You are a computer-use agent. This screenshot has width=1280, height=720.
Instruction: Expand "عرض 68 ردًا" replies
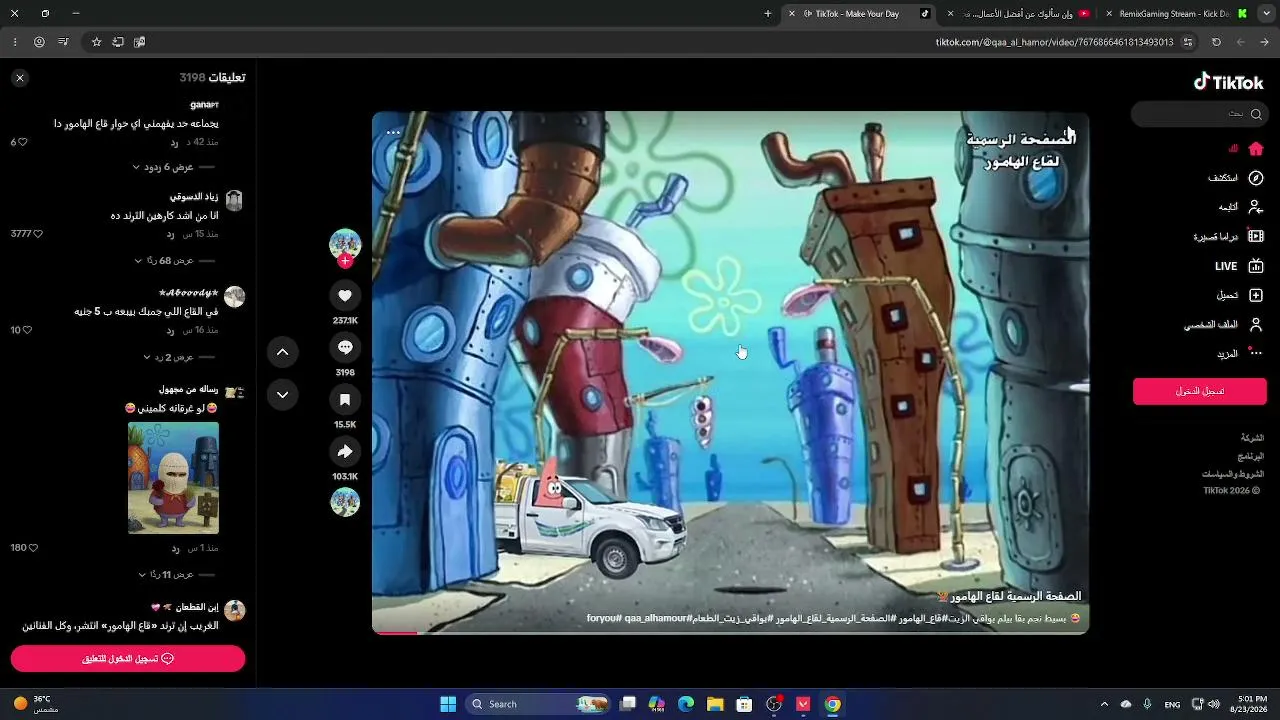tap(165, 260)
